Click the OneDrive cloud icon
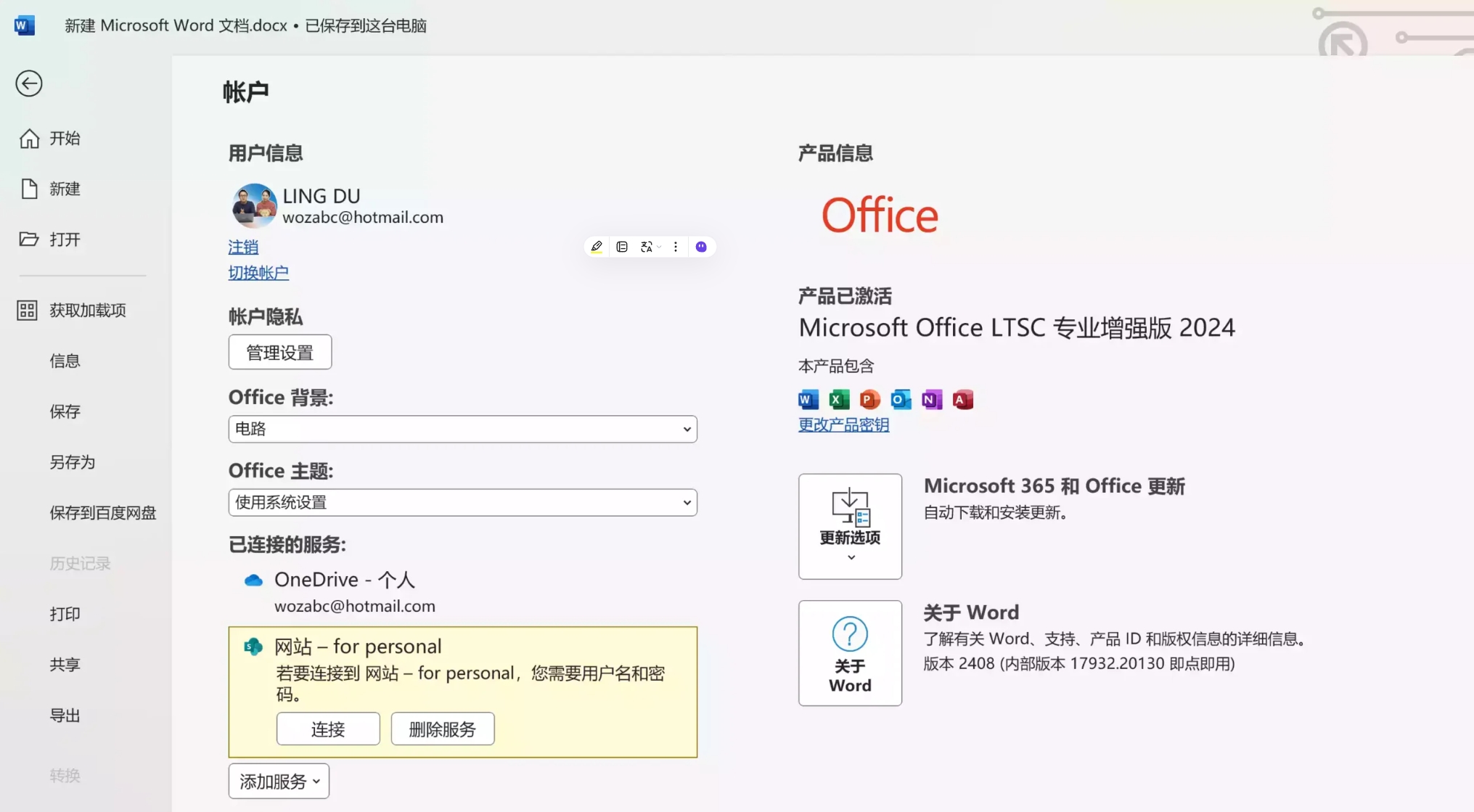The height and width of the screenshot is (812, 1474). pyautogui.click(x=253, y=581)
